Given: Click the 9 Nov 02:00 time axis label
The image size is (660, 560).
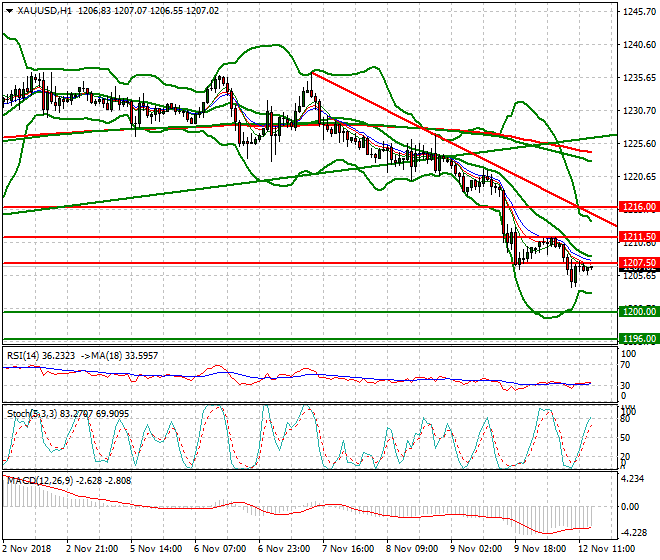Looking at the screenshot, I should (x=476, y=549).
